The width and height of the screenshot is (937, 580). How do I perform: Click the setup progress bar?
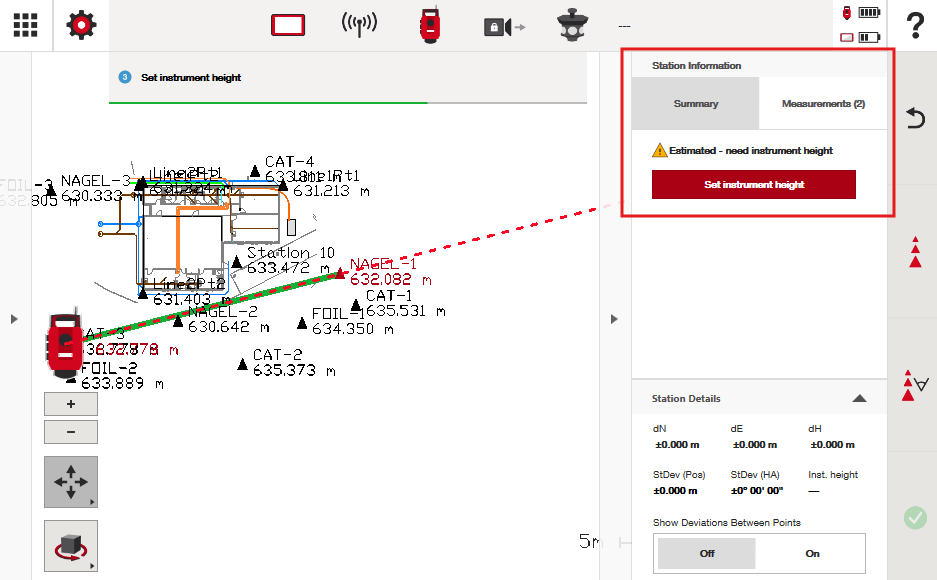coord(347,102)
